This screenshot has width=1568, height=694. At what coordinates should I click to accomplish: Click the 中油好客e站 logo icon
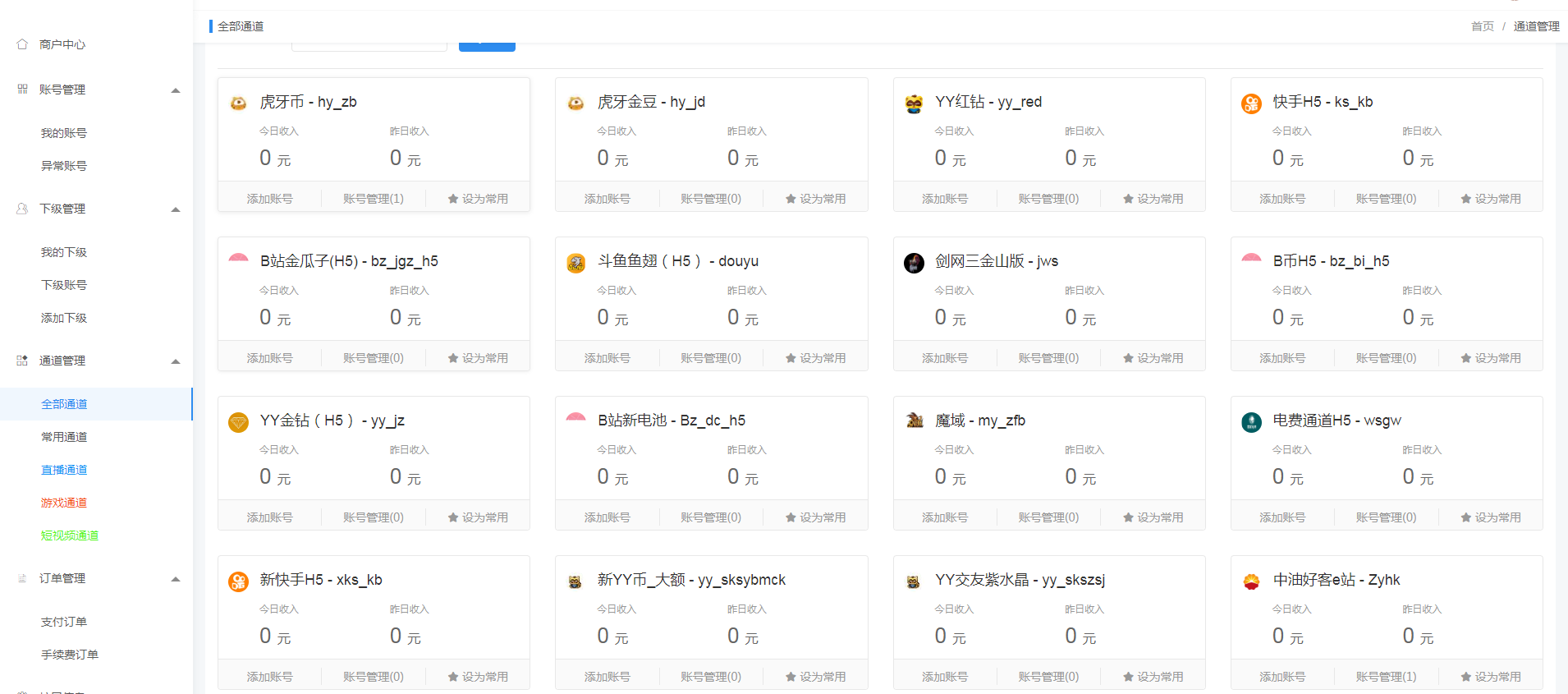click(x=1251, y=581)
